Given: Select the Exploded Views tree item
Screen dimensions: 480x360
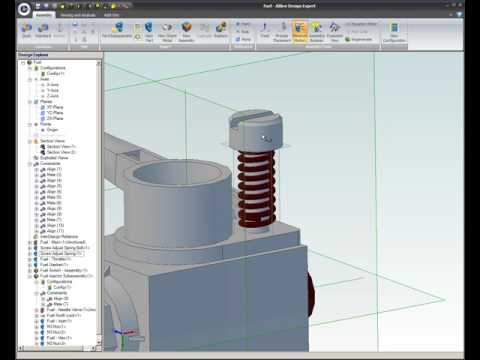Looking at the screenshot, I should tap(54, 158).
